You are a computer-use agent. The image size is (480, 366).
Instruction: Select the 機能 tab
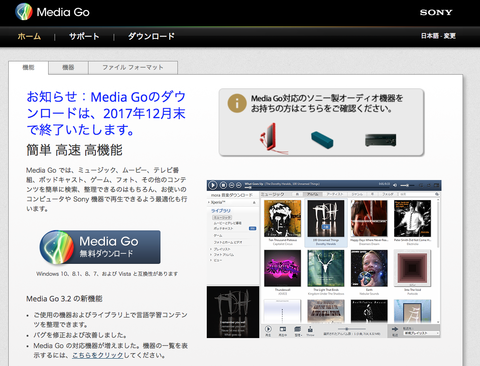[28, 68]
